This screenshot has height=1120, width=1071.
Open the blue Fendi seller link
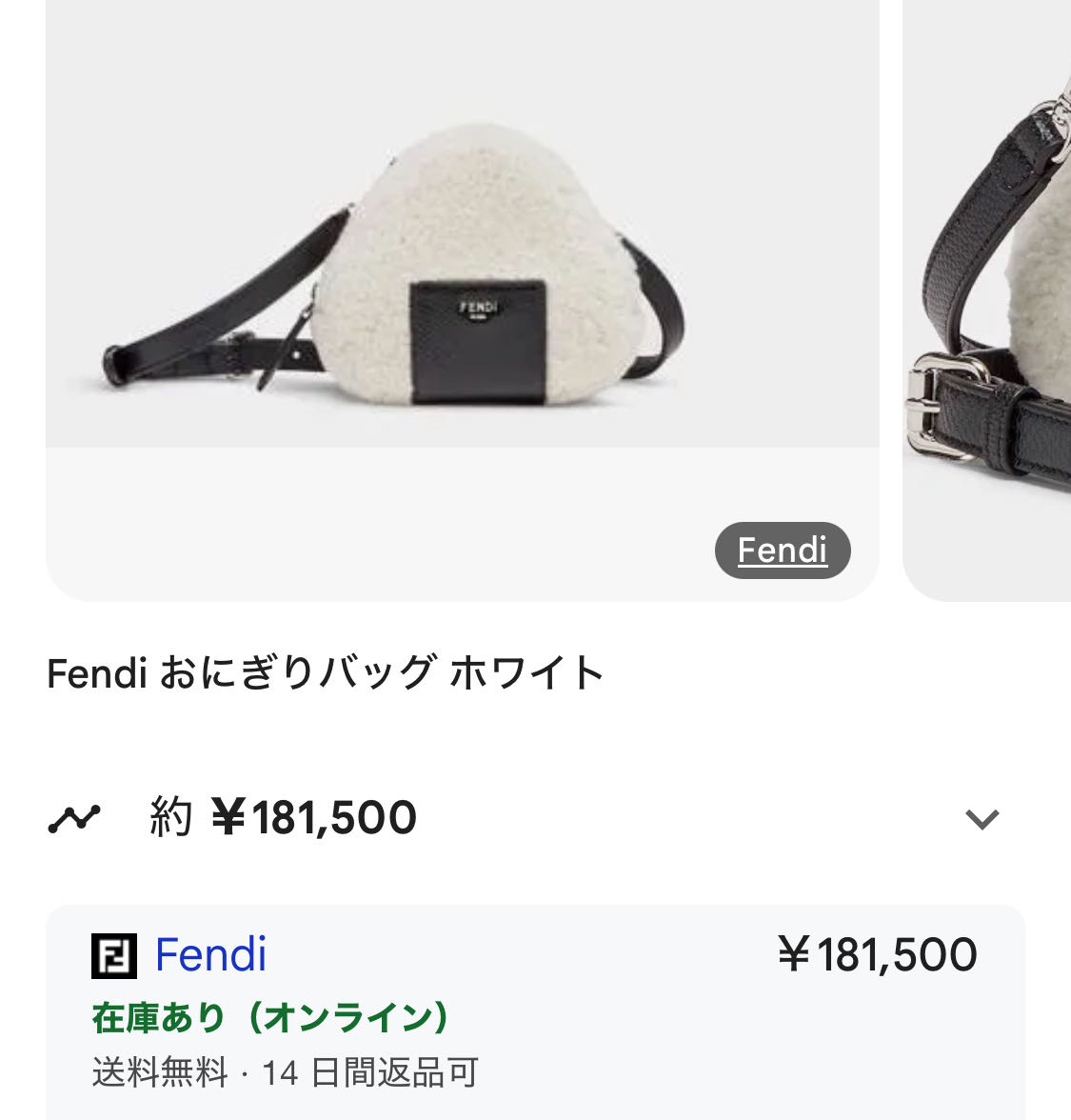pyautogui.click(x=210, y=954)
